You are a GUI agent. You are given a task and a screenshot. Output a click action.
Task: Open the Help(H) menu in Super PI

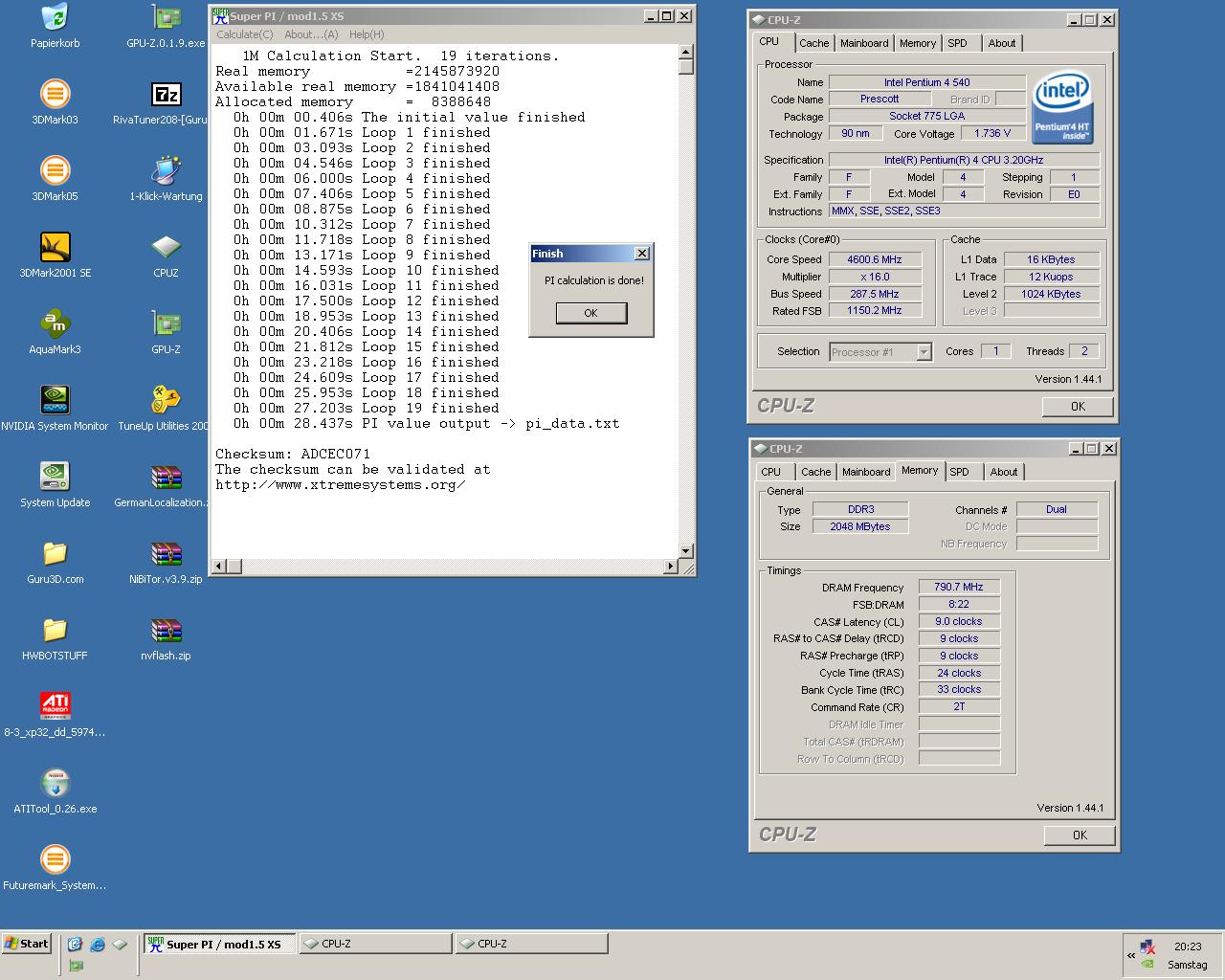367,34
